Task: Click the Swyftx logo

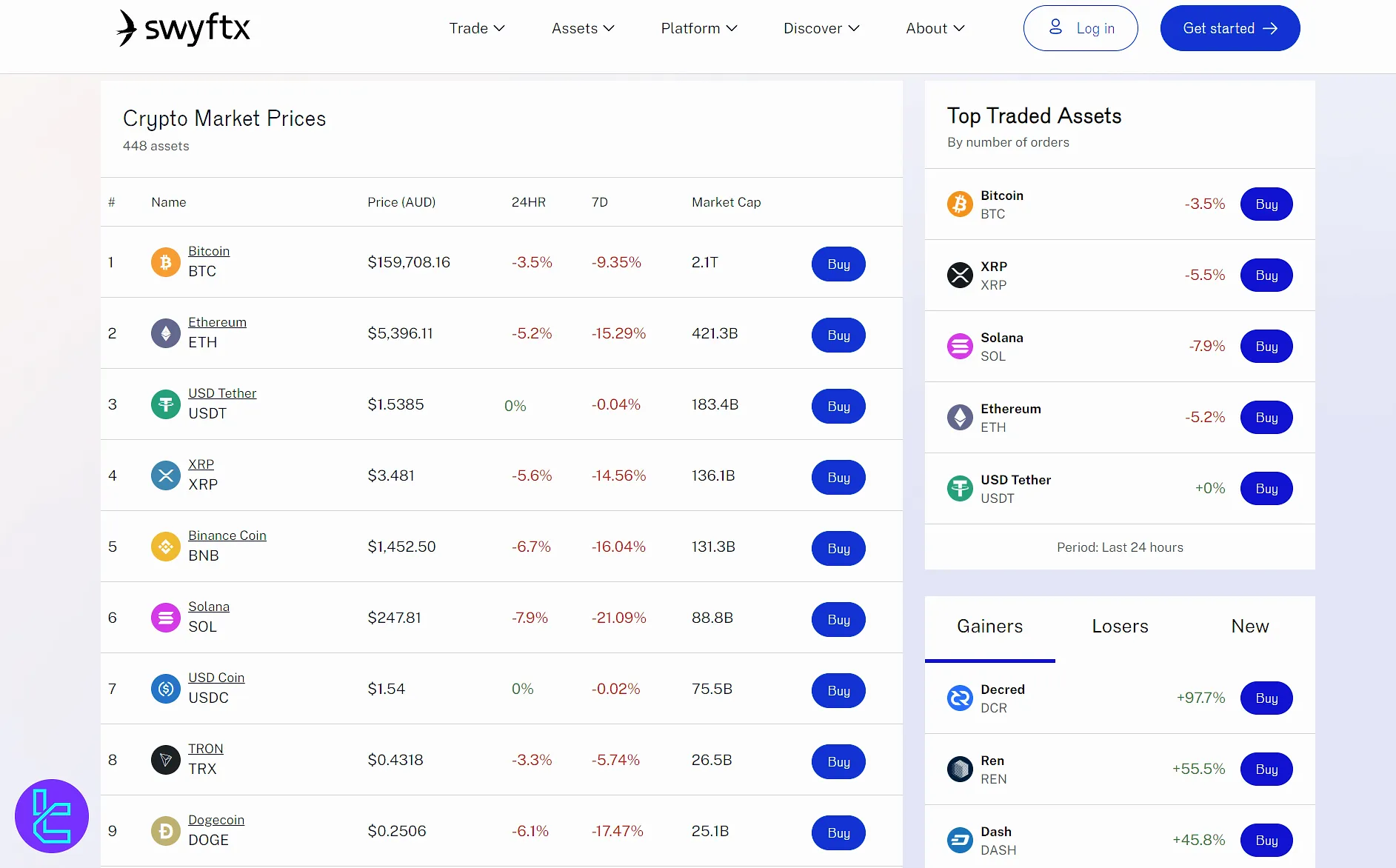Action: [181, 28]
